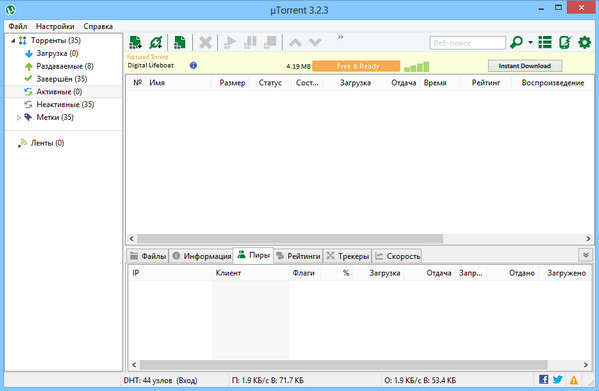Click the Add Torrent toolbar icon
The height and width of the screenshot is (391, 599).
pos(135,42)
